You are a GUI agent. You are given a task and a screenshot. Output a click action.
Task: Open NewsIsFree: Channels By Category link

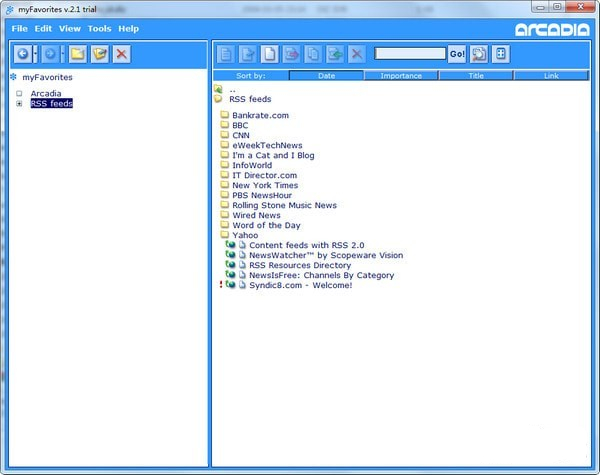coord(322,275)
